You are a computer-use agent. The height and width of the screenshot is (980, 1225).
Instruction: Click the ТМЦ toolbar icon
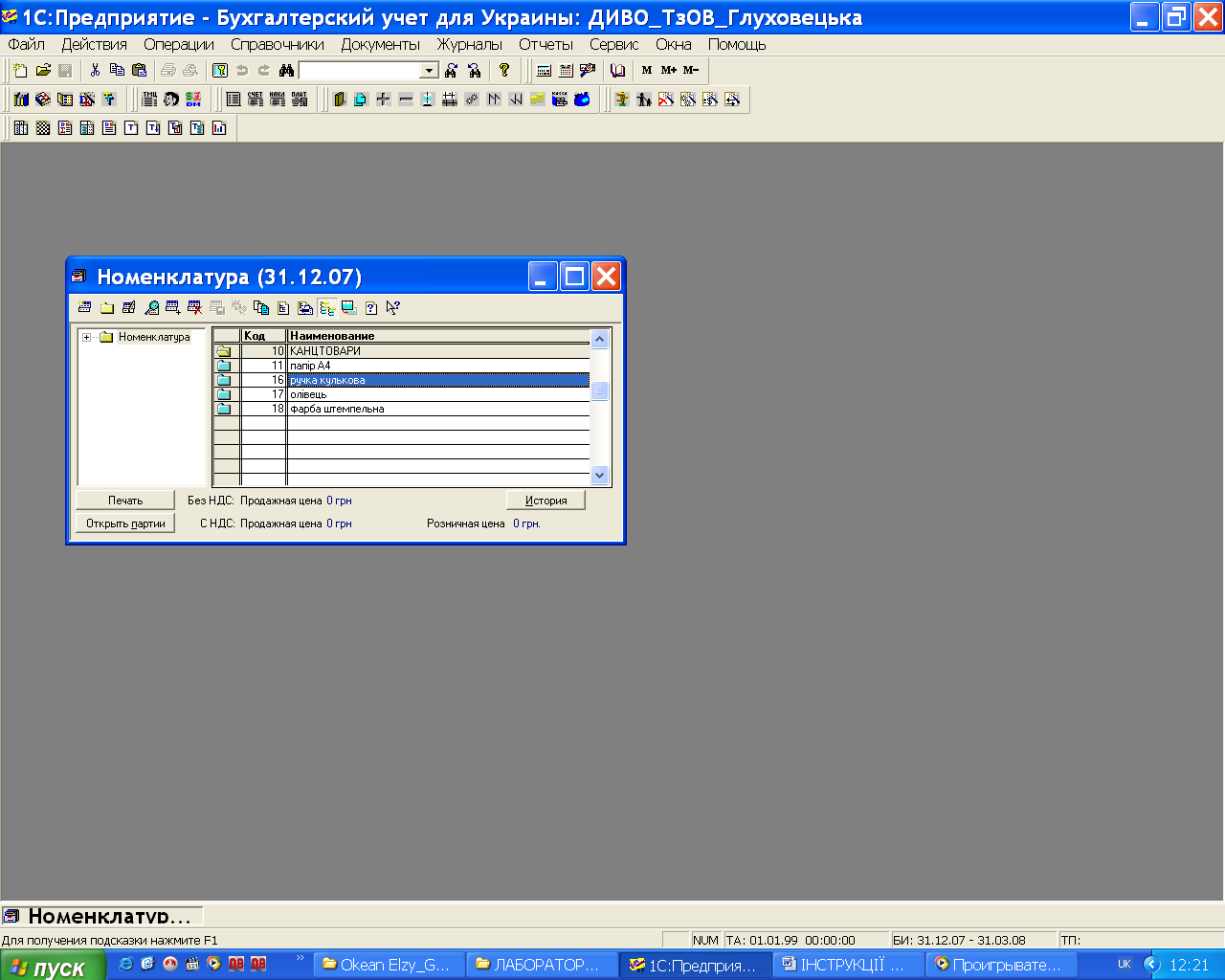[149, 99]
